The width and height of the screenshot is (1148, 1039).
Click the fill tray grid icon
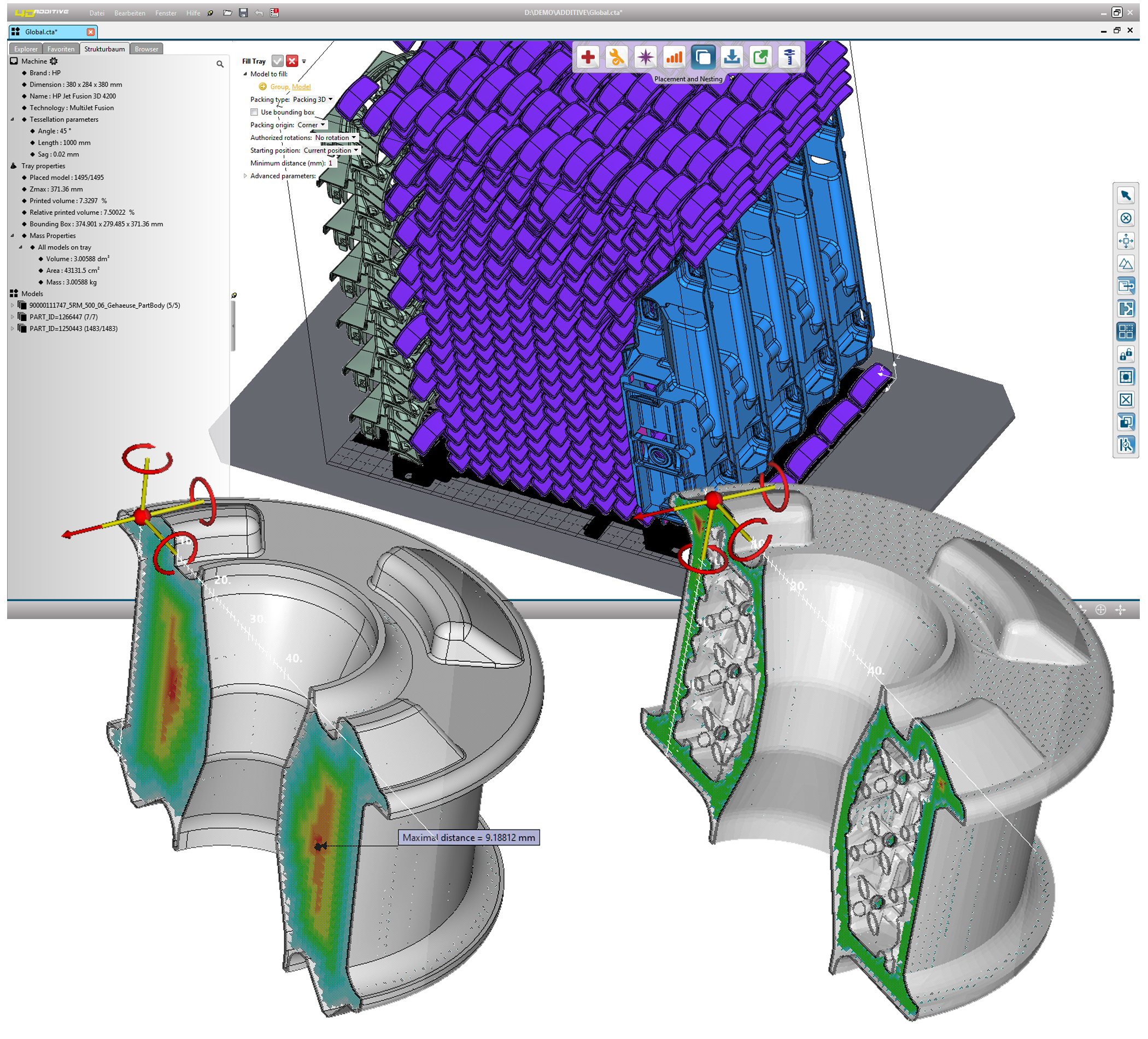coord(1126,331)
